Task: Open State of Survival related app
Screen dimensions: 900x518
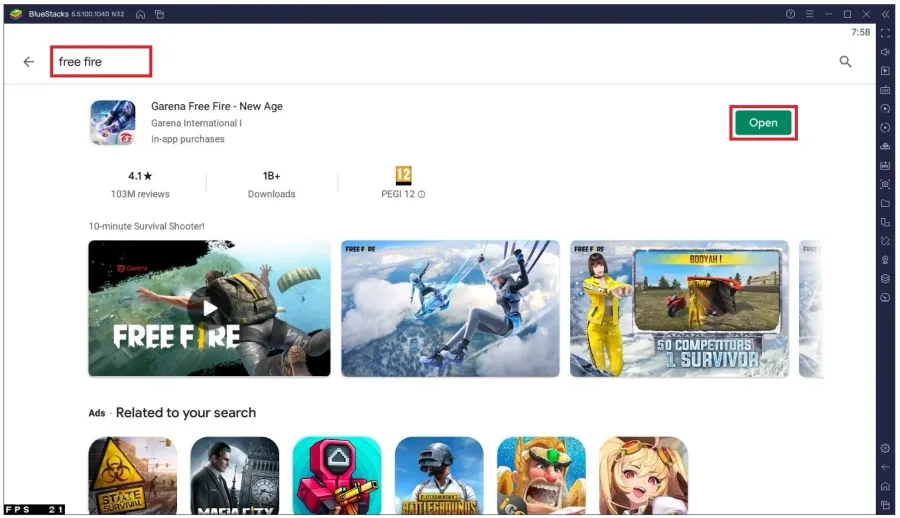Action: click(x=133, y=476)
